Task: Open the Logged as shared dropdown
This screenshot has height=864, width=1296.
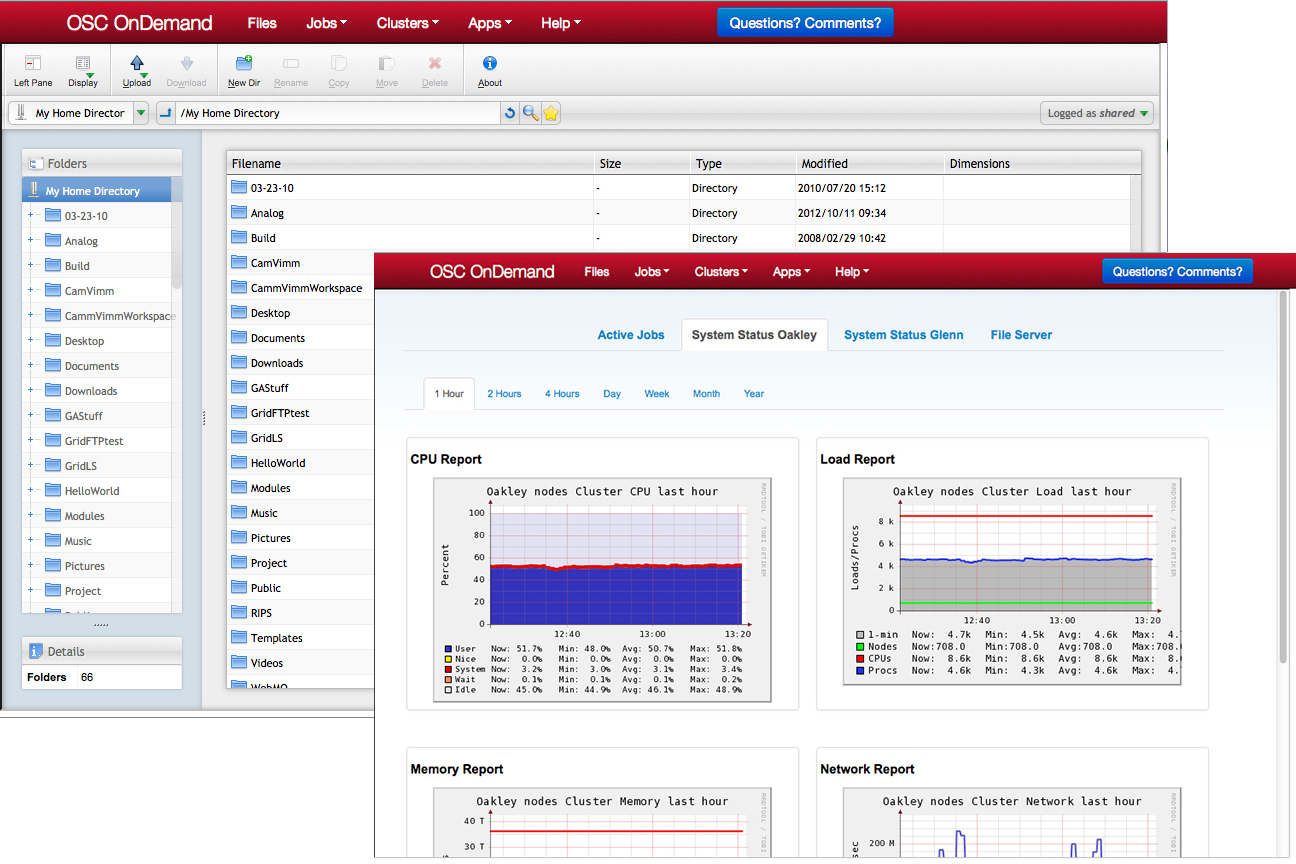Action: pos(1097,113)
